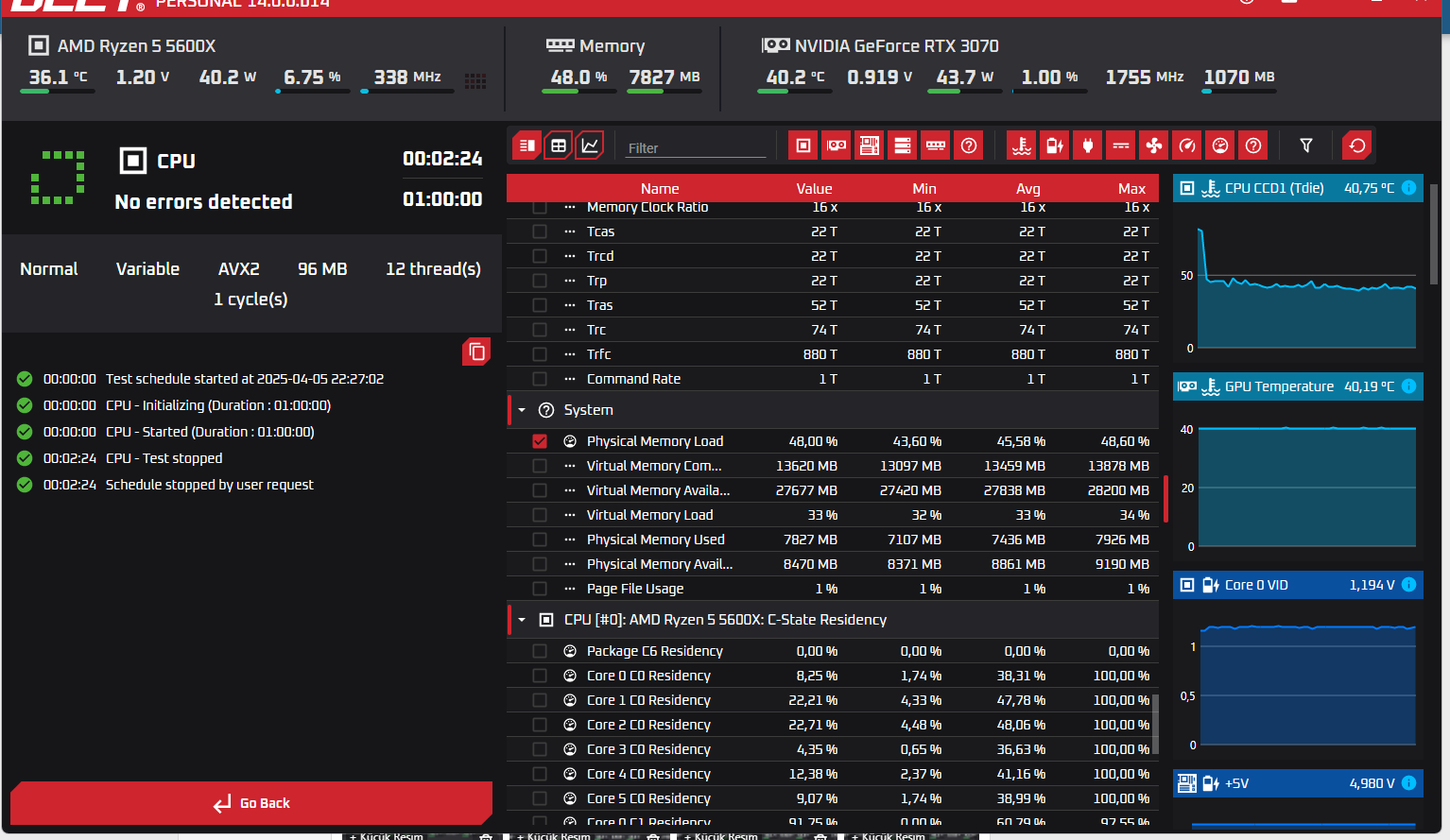Filter sensors by motherboard source
Image resolution: width=1450 pixels, height=840 pixels.
coord(870,146)
